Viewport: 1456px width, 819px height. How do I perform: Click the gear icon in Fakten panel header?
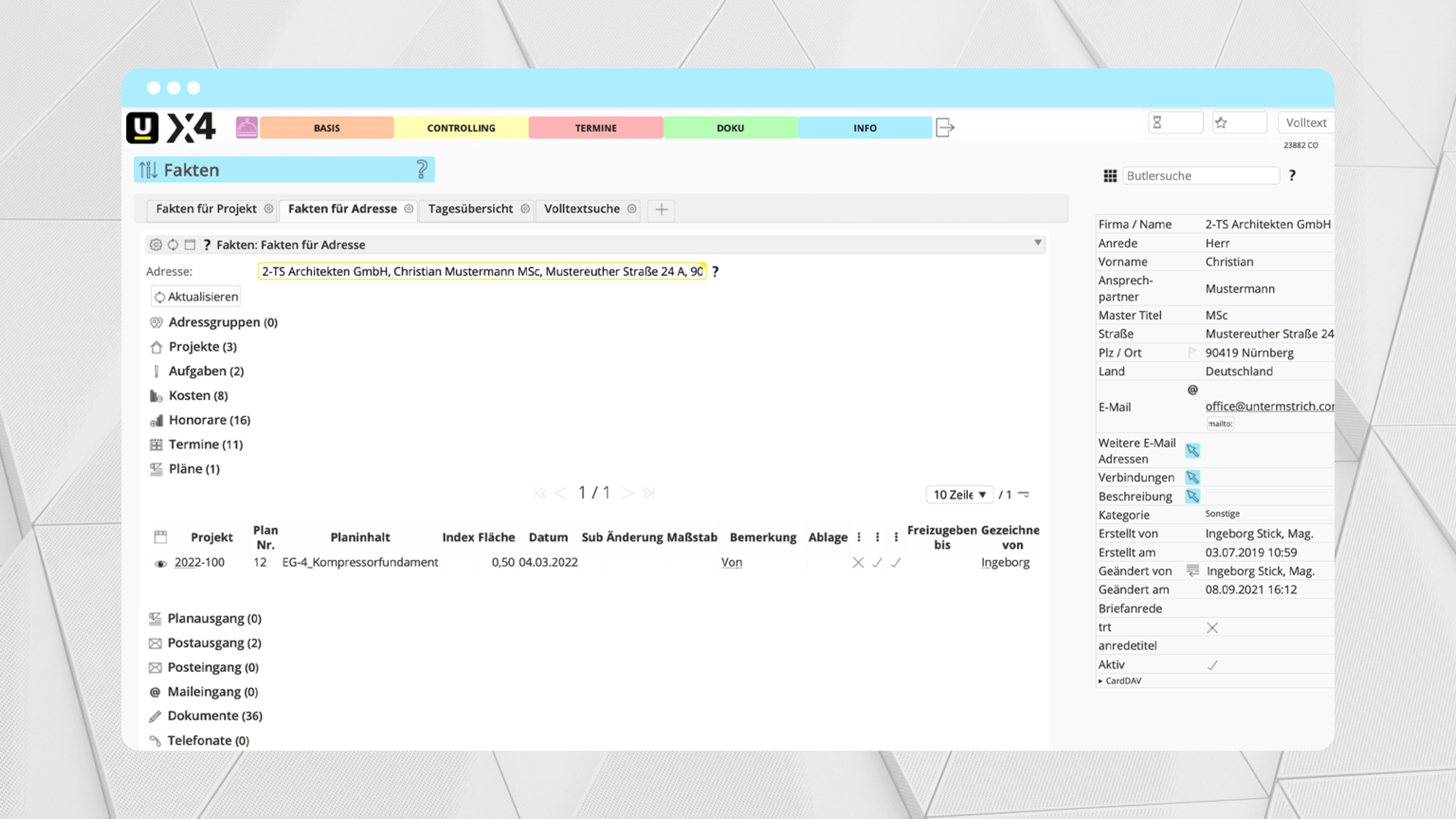(155, 245)
